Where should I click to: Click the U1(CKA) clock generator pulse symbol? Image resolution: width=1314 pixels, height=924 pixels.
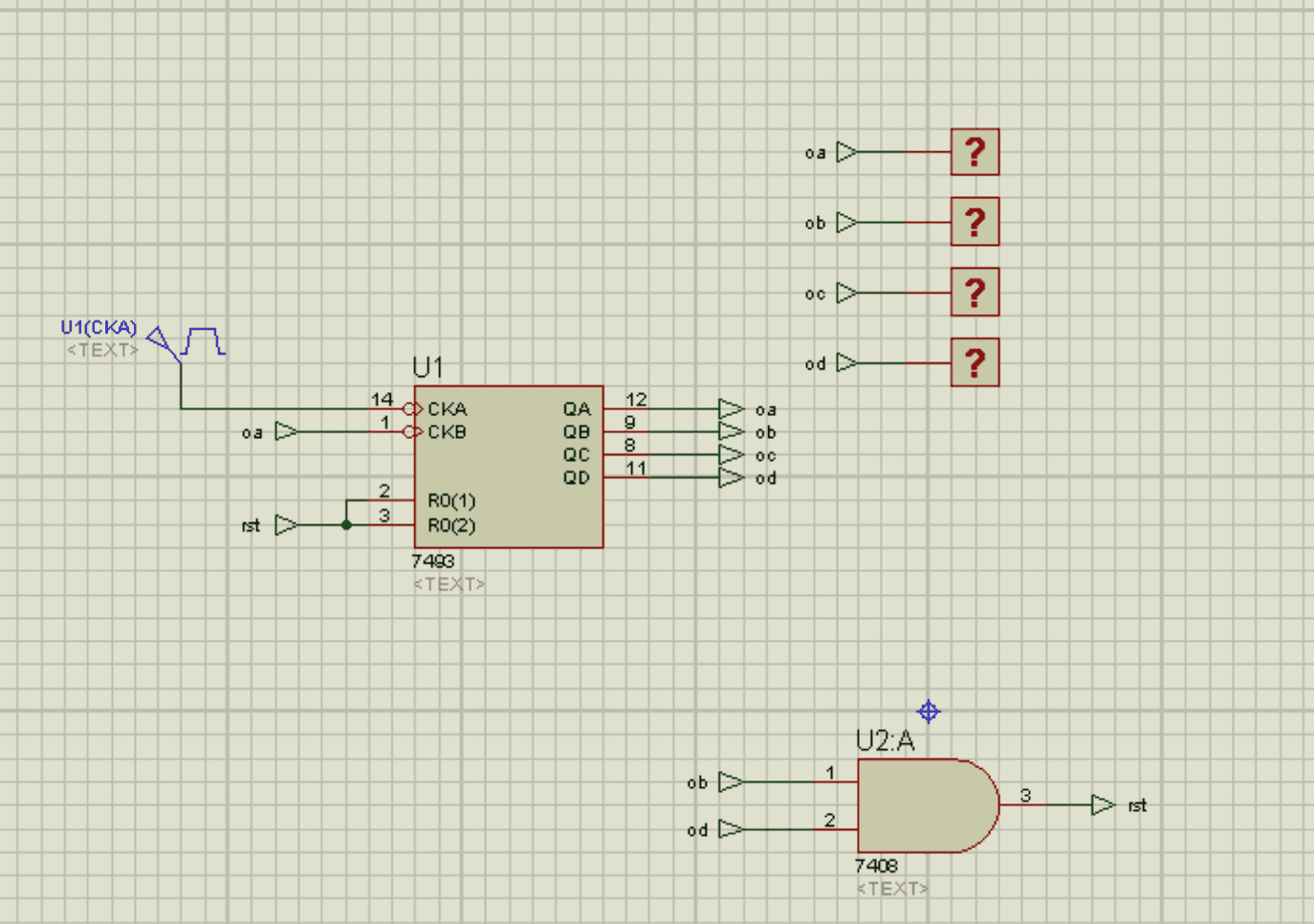203,341
